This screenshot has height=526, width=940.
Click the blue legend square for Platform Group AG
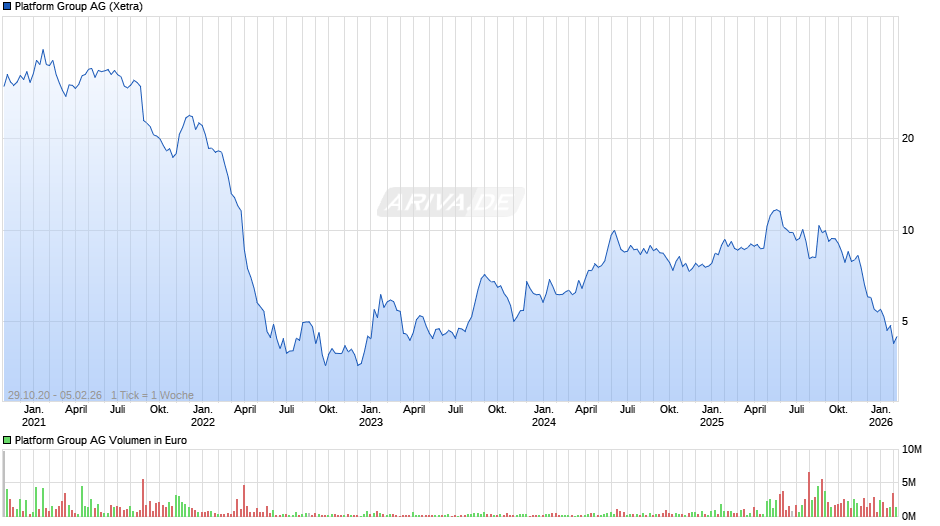pyautogui.click(x=7, y=7)
